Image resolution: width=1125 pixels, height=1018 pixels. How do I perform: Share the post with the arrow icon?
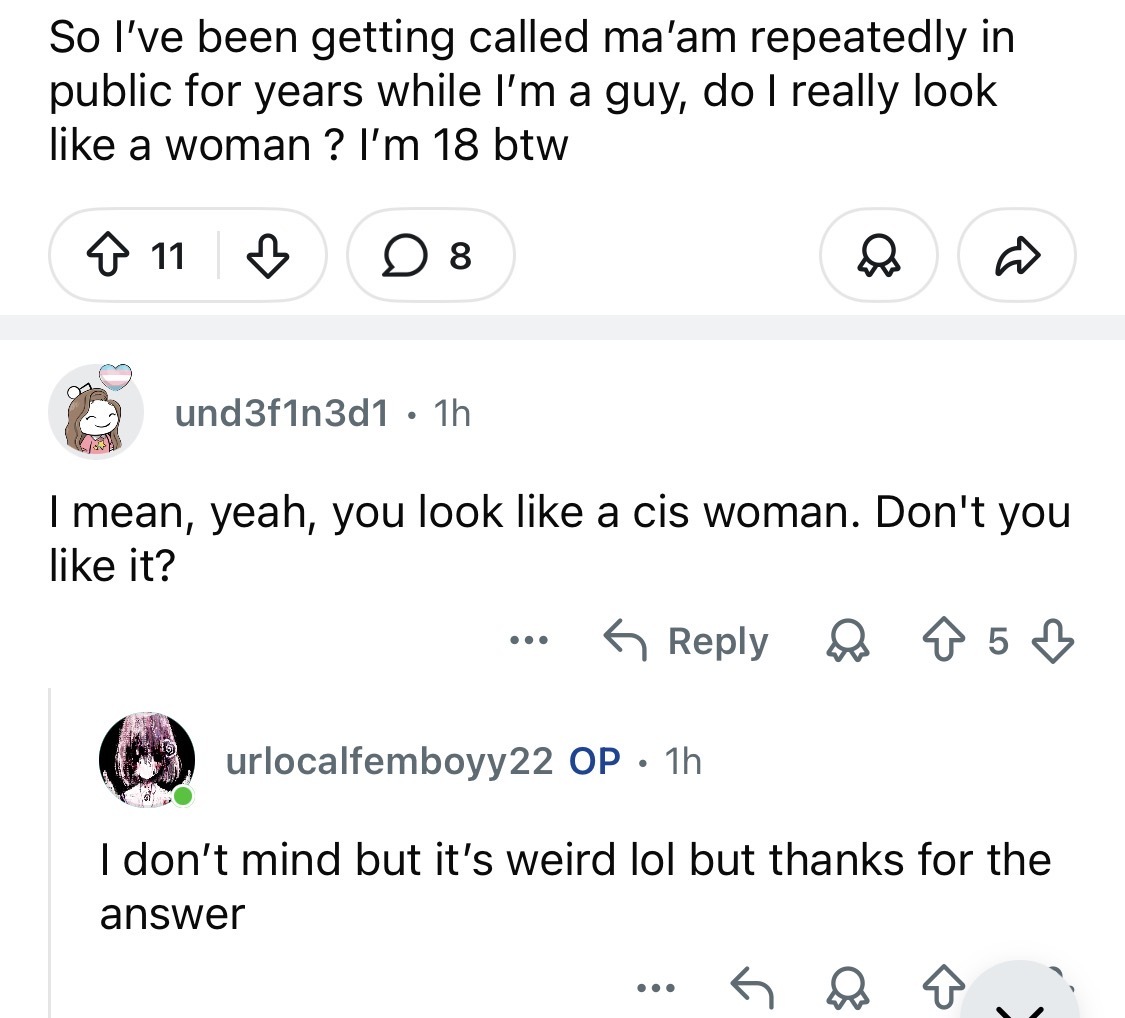[1016, 257]
